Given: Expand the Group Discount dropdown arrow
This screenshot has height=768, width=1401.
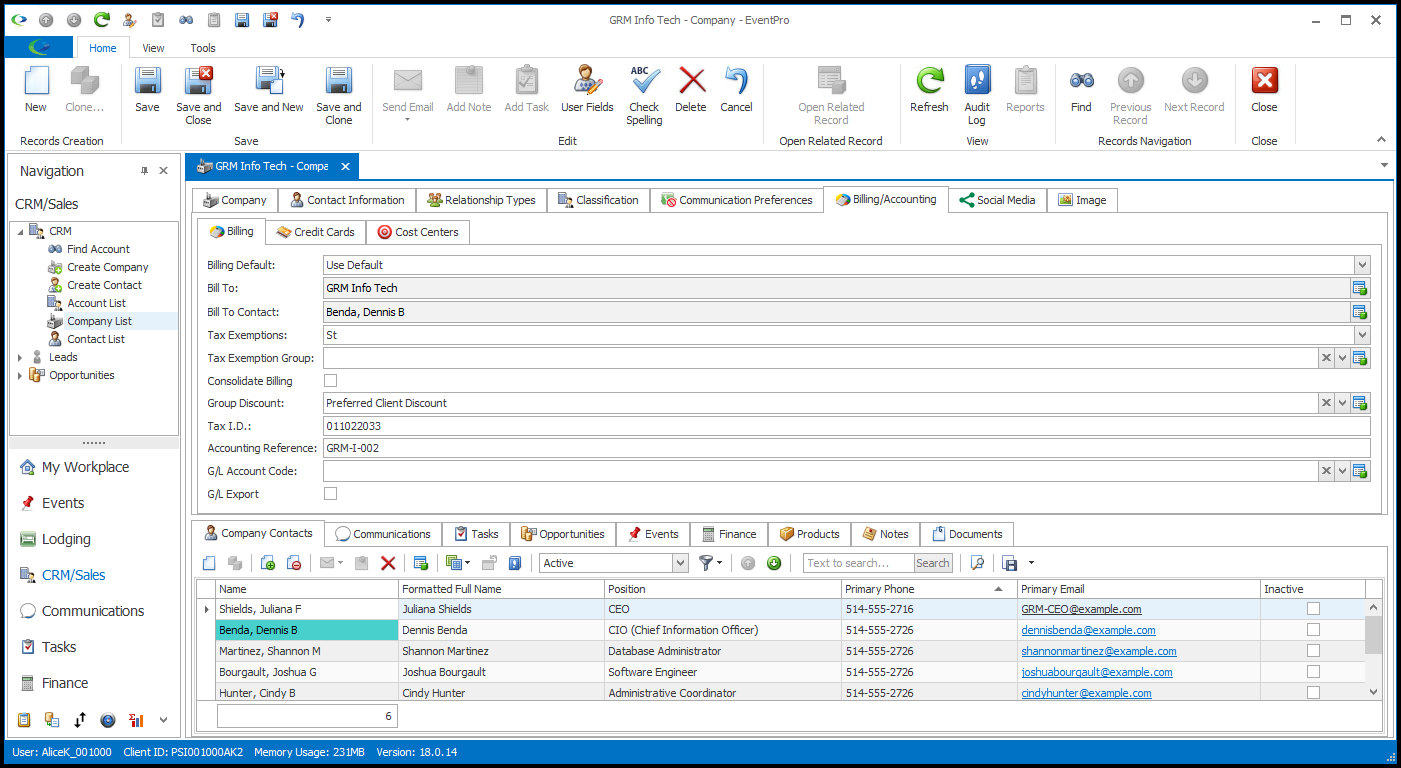Looking at the screenshot, I should point(1343,403).
